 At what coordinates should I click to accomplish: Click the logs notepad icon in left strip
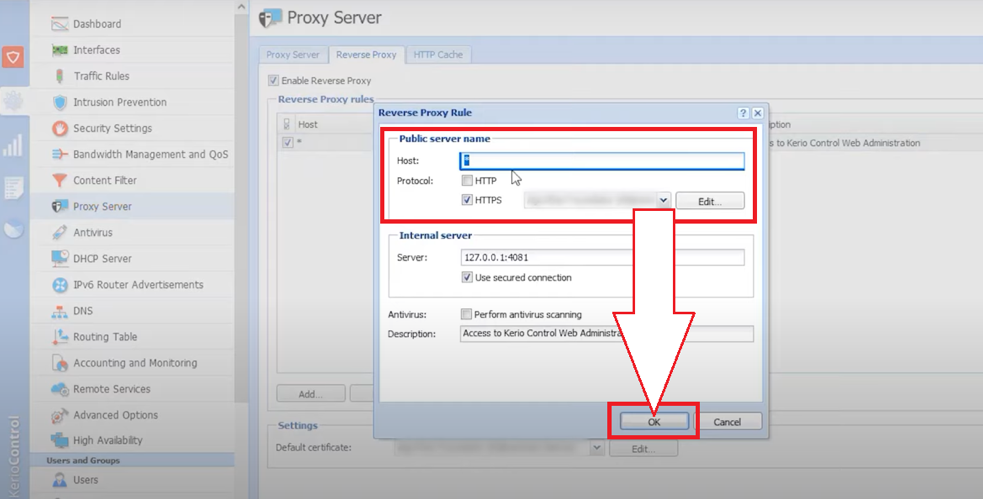pyautogui.click(x=13, y=188)
